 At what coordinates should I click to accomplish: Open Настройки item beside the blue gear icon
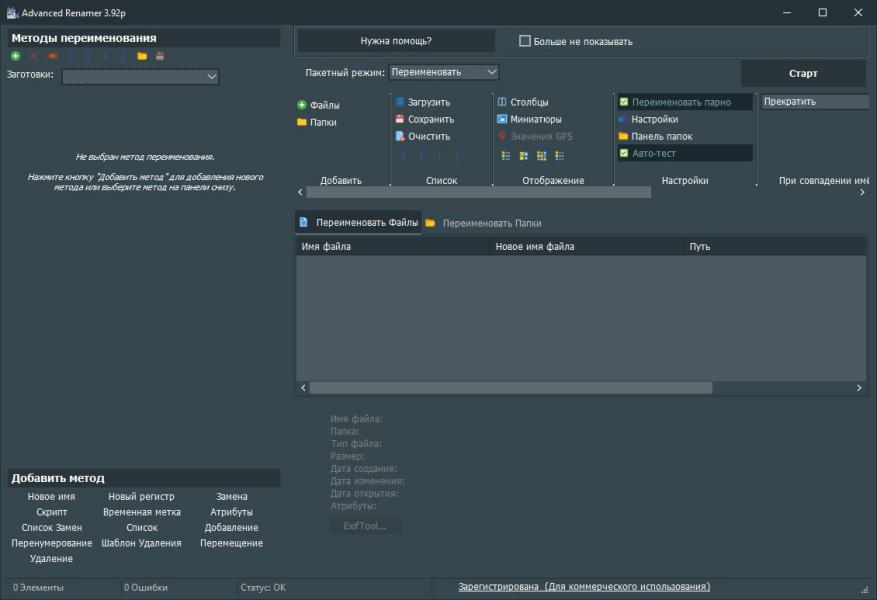(x=648, y=119)
